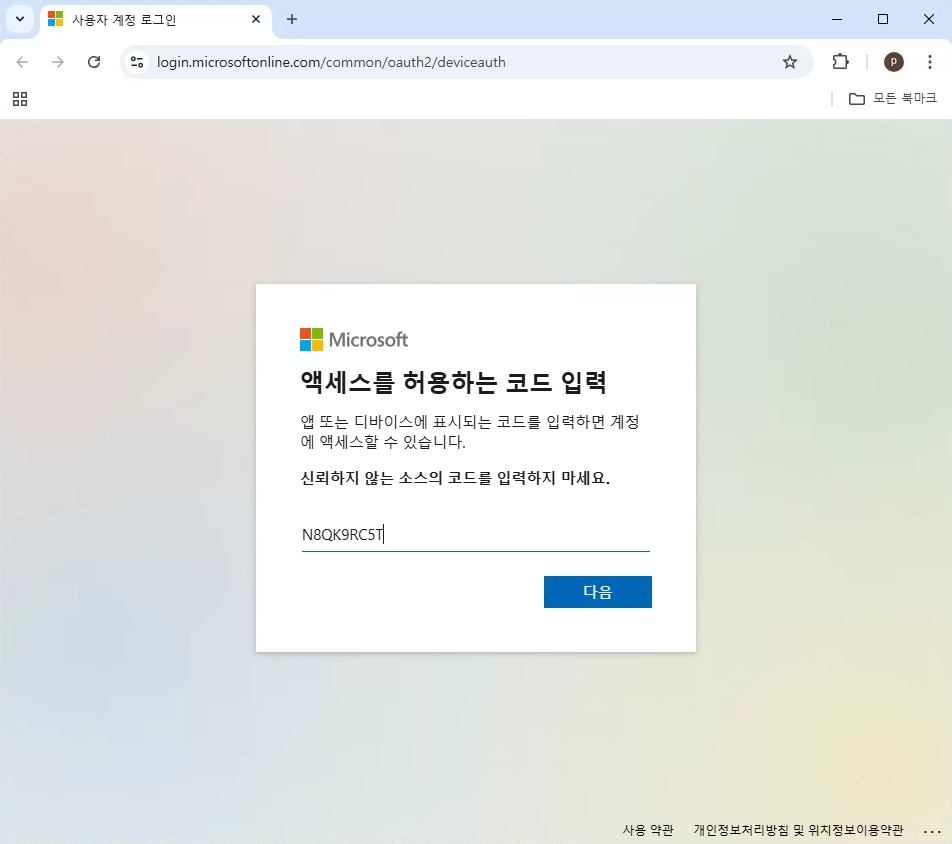Maximize the browser window
The width and height of the screenshot is (952, 844).
(883, 19)
